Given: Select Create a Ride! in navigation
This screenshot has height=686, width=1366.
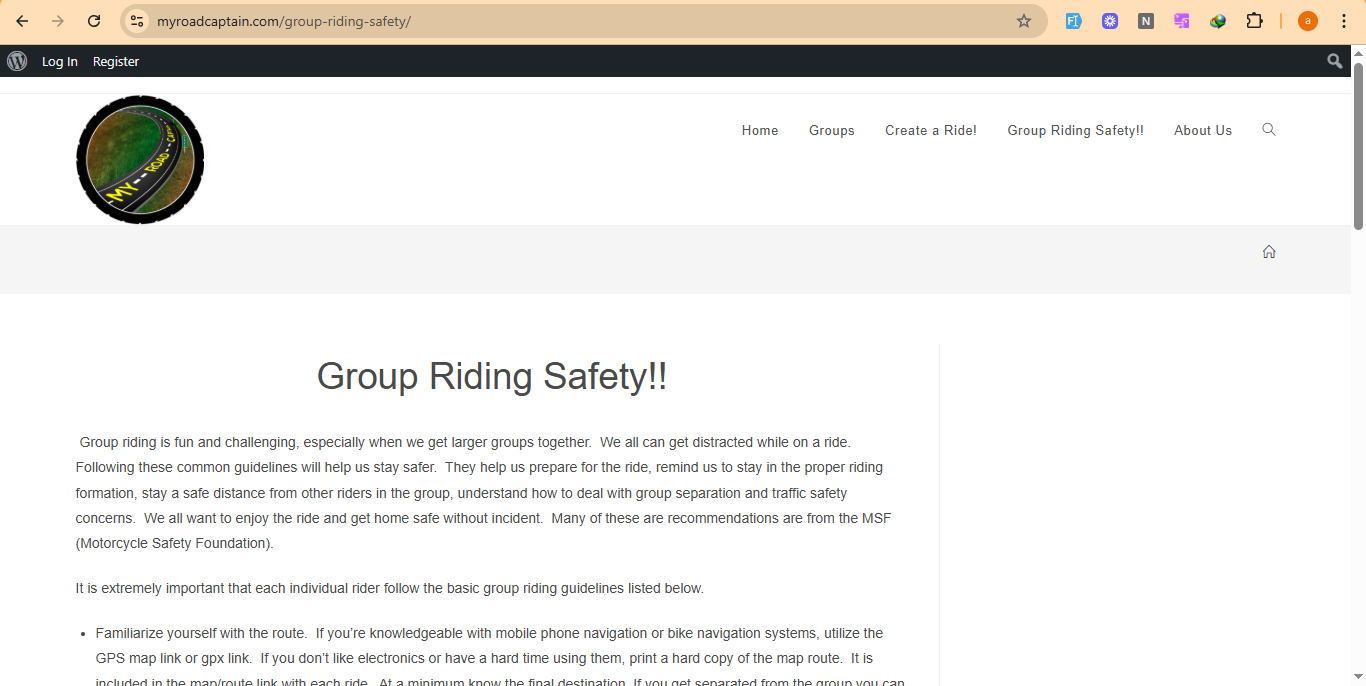Looking at the screenshot, I should [930, 131].
